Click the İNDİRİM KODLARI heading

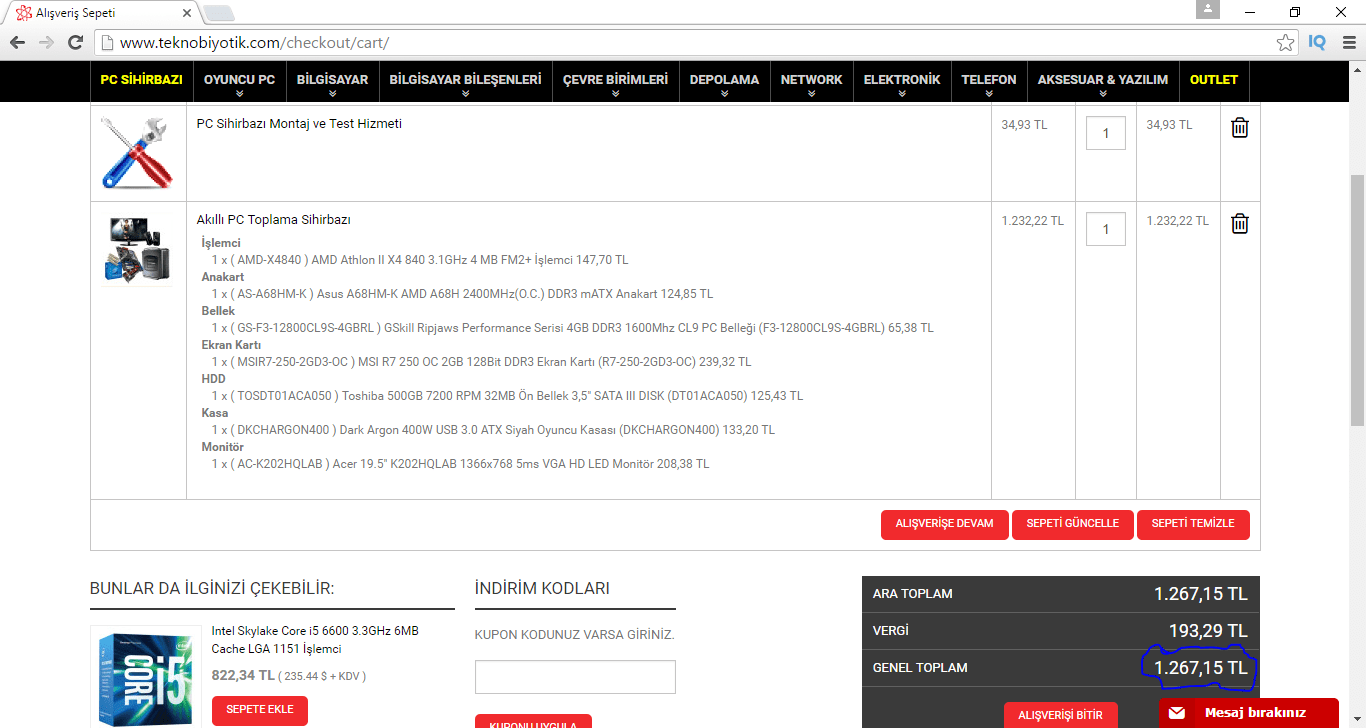(x=542, y=588)
